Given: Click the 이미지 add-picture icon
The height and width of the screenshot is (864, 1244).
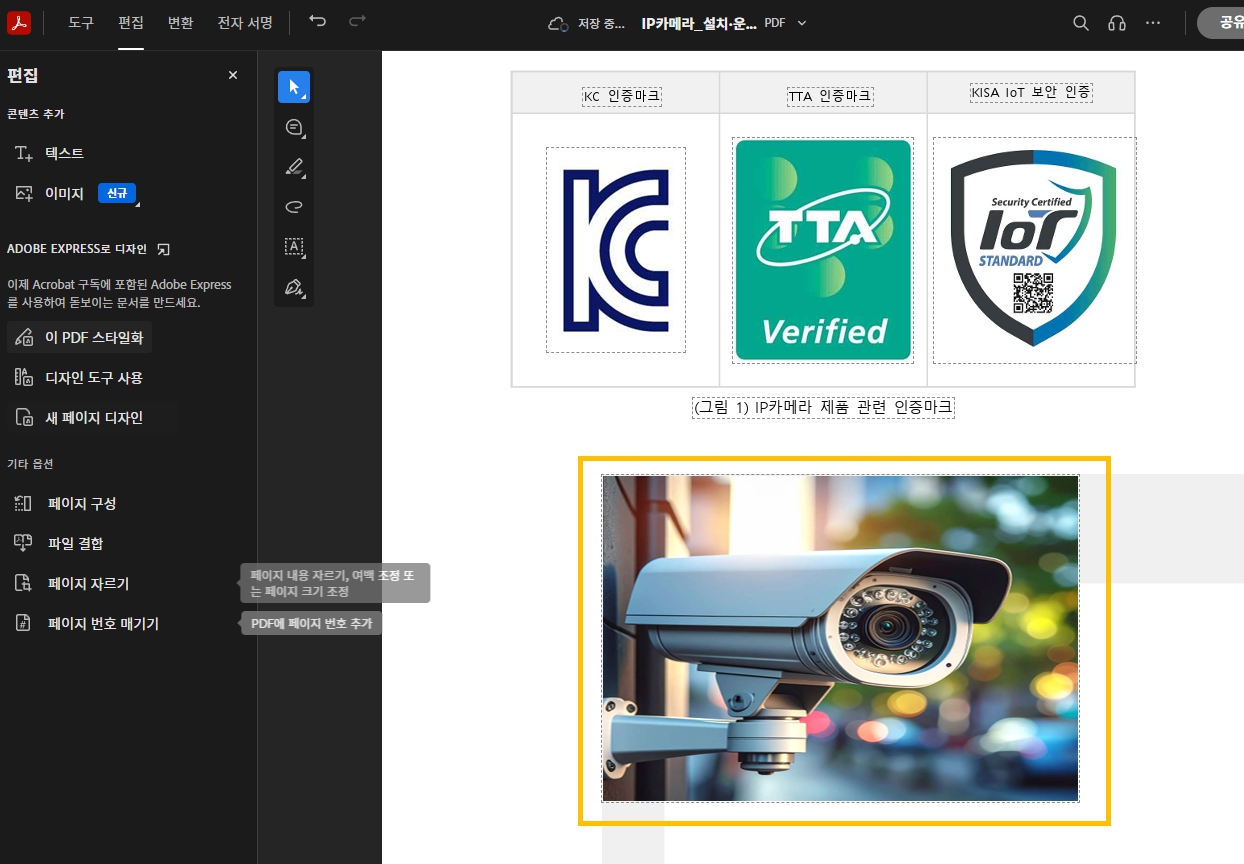Looking at the screenshot, I should pyautogui.click(x=24, y=193).
